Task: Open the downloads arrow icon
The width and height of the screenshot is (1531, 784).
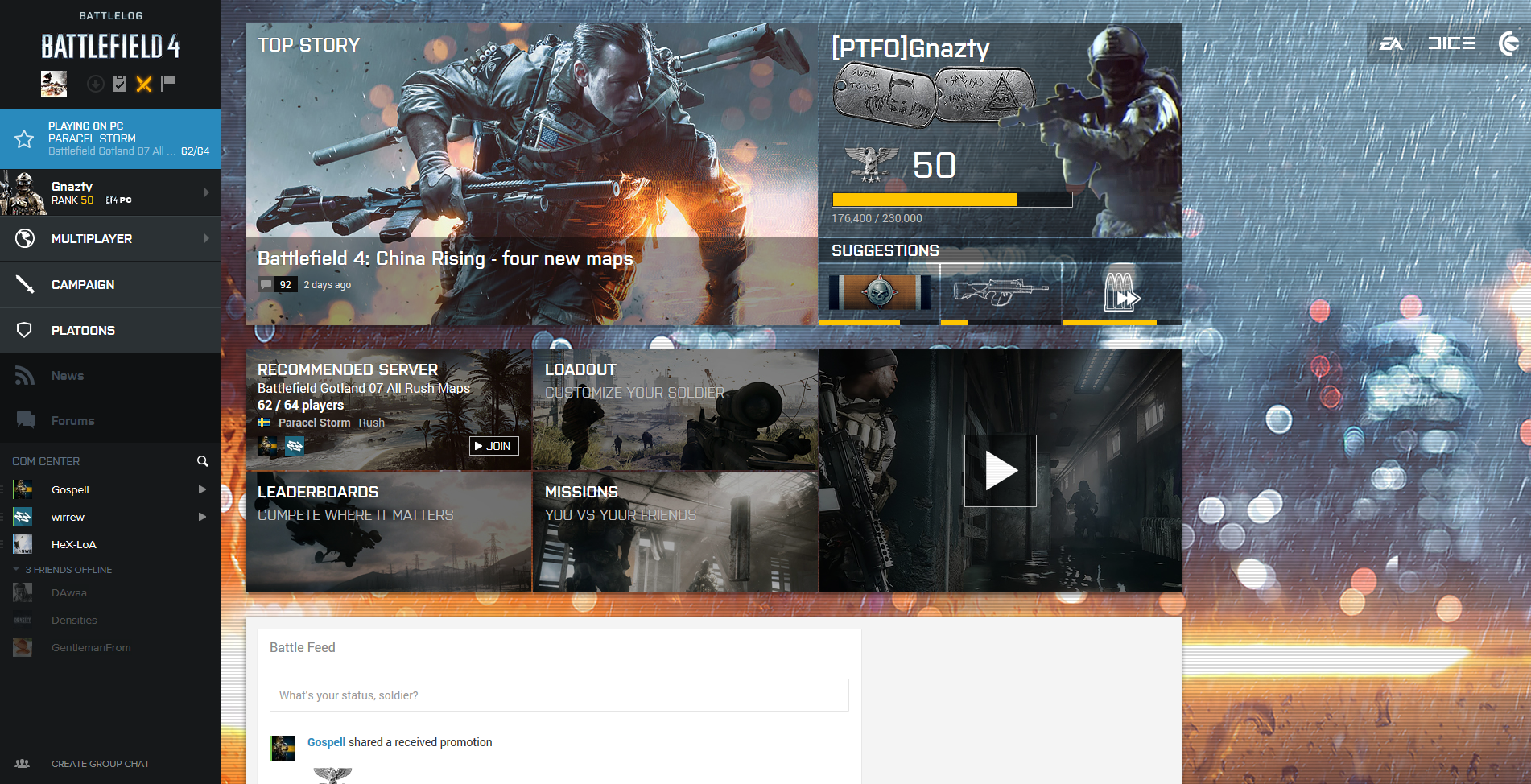Action: click(95, 84)
